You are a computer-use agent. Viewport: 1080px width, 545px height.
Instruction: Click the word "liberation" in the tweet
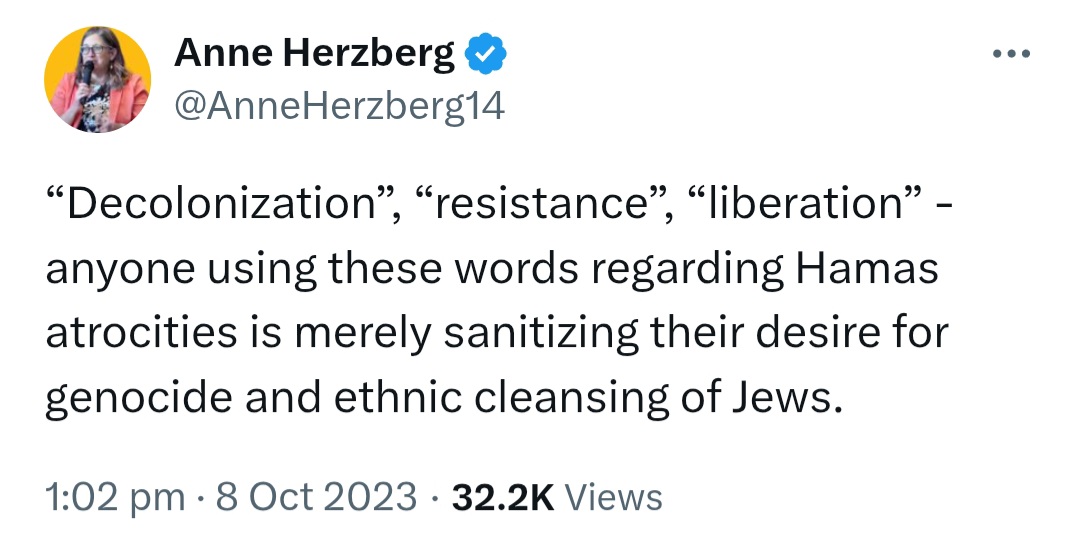(802, 204)
